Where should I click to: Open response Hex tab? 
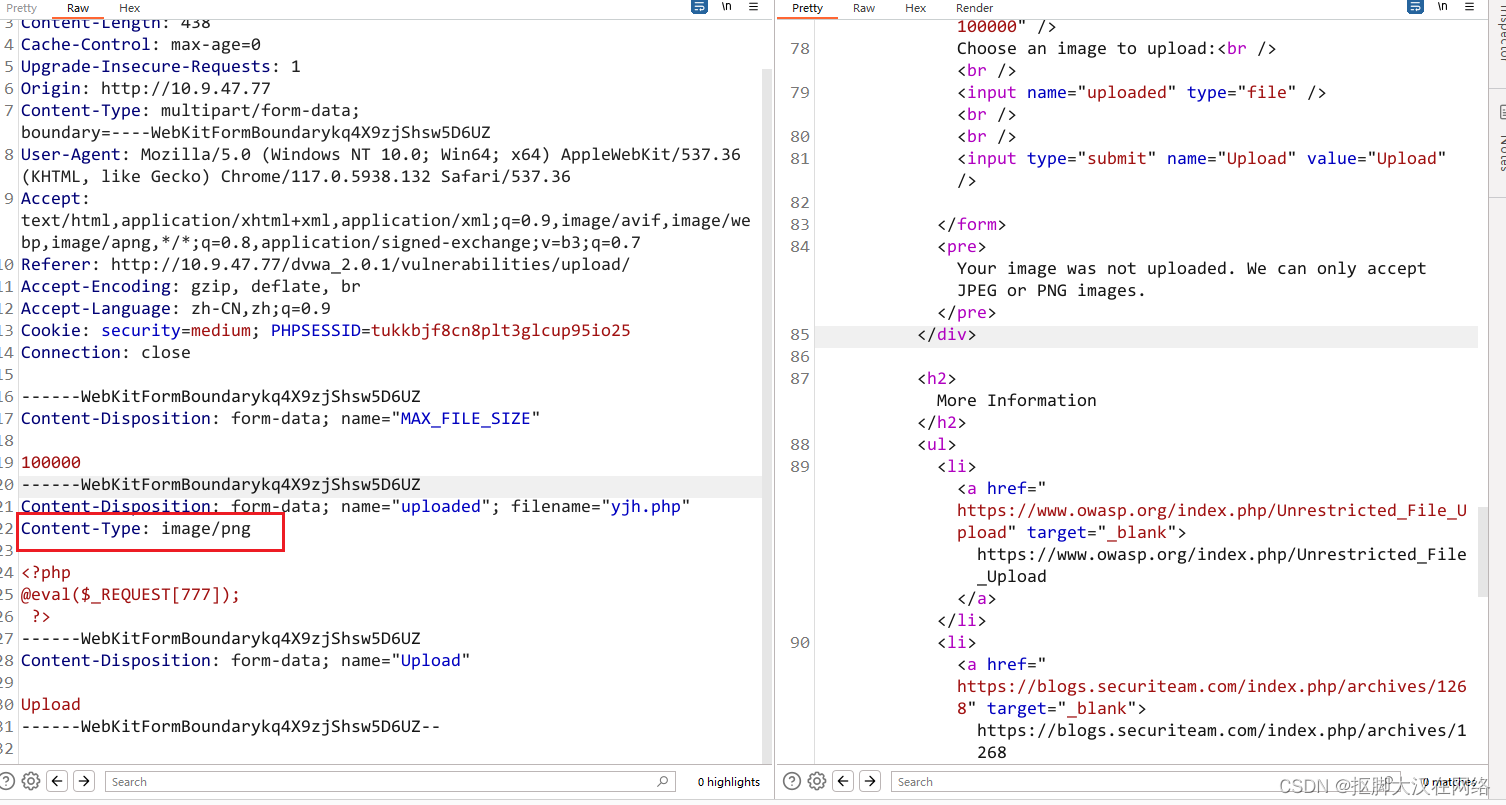point(916,8)
